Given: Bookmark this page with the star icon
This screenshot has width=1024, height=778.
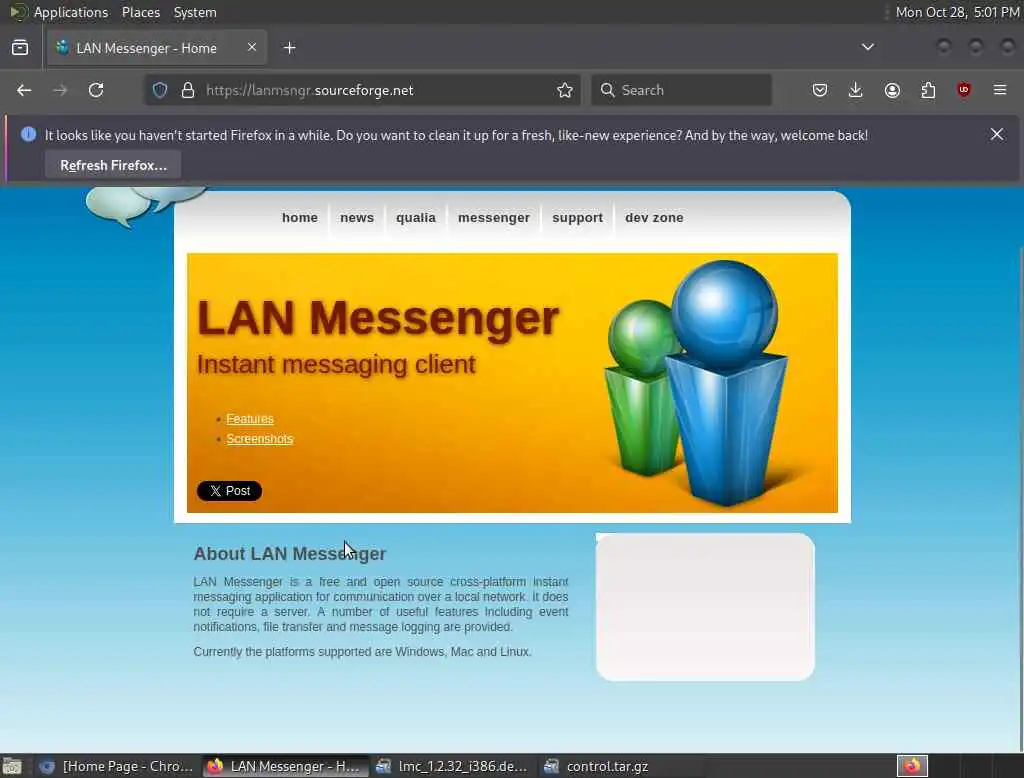Looking at the screenshot, I should pyautogui.click(x=565, y=90).
